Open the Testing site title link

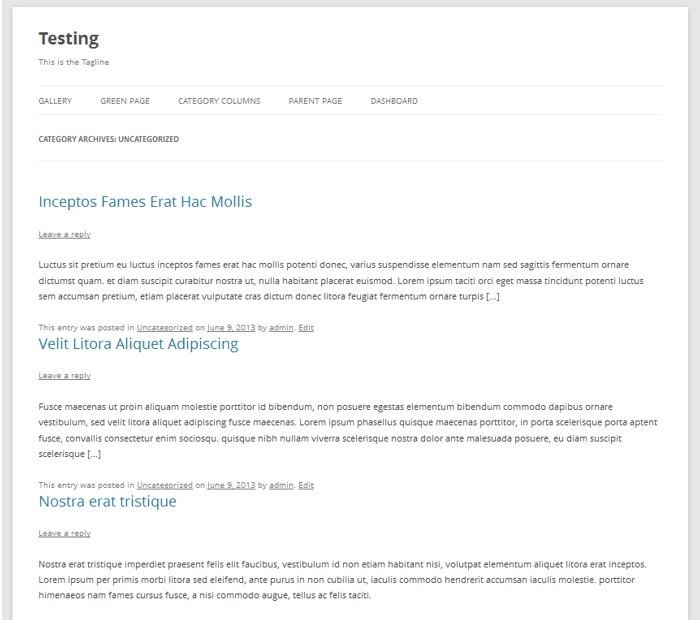(x=69, y=39)
